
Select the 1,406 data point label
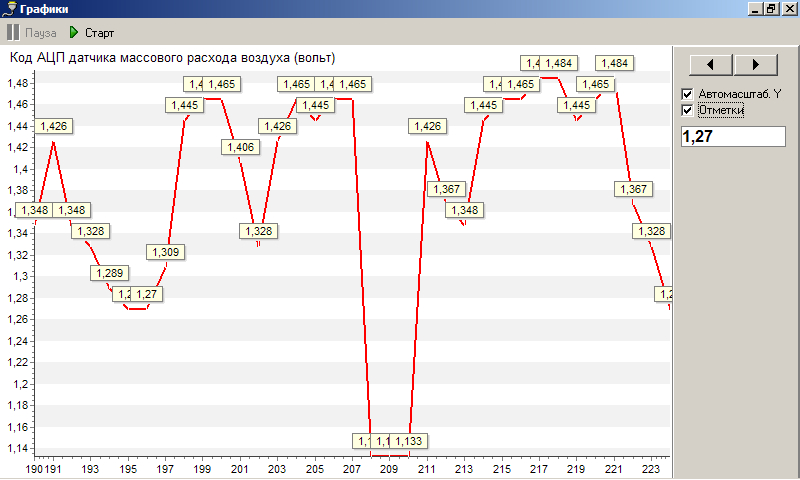(x=240, y=147)
